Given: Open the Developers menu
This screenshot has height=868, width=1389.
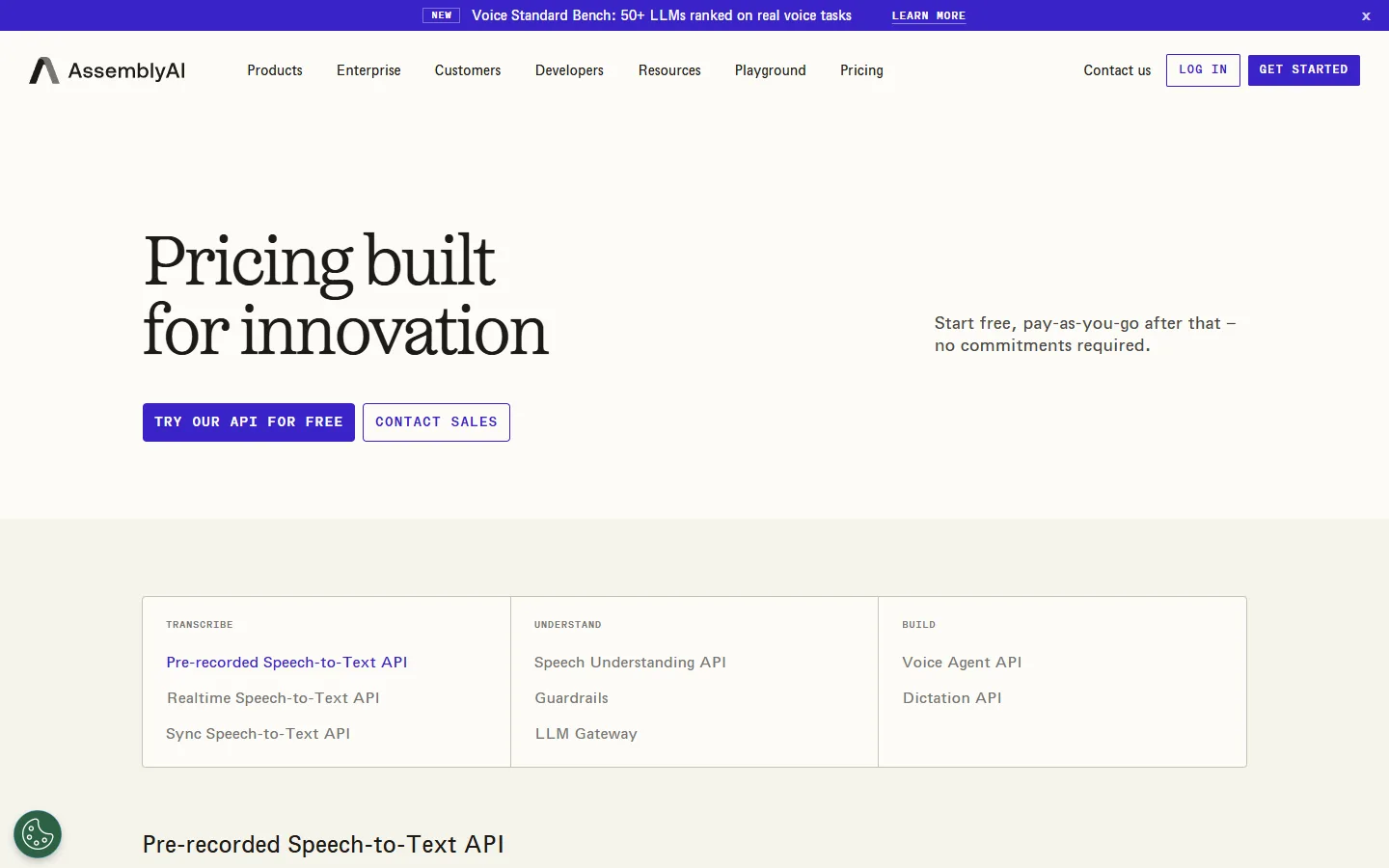Looking at the screenshot, I should tap(569, 70).
